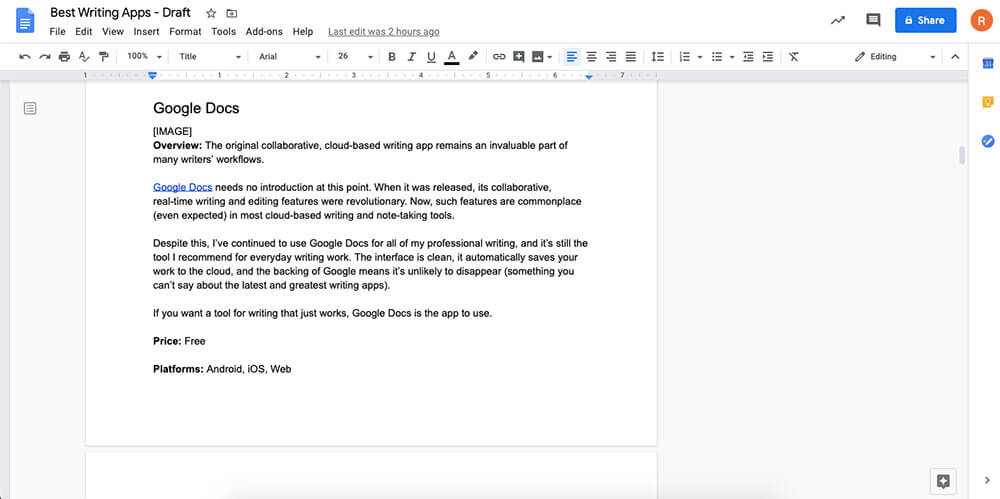Screen dimensions: 1000x499
Task: Click the Increase indent icon
Action: 768,57
